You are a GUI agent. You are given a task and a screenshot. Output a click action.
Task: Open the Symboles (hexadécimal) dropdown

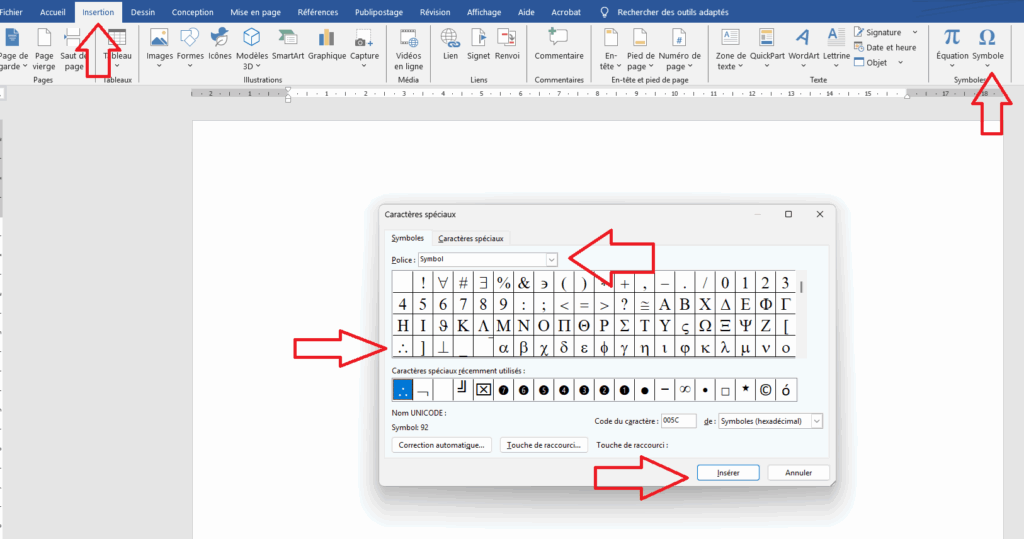tap(816, 421)
